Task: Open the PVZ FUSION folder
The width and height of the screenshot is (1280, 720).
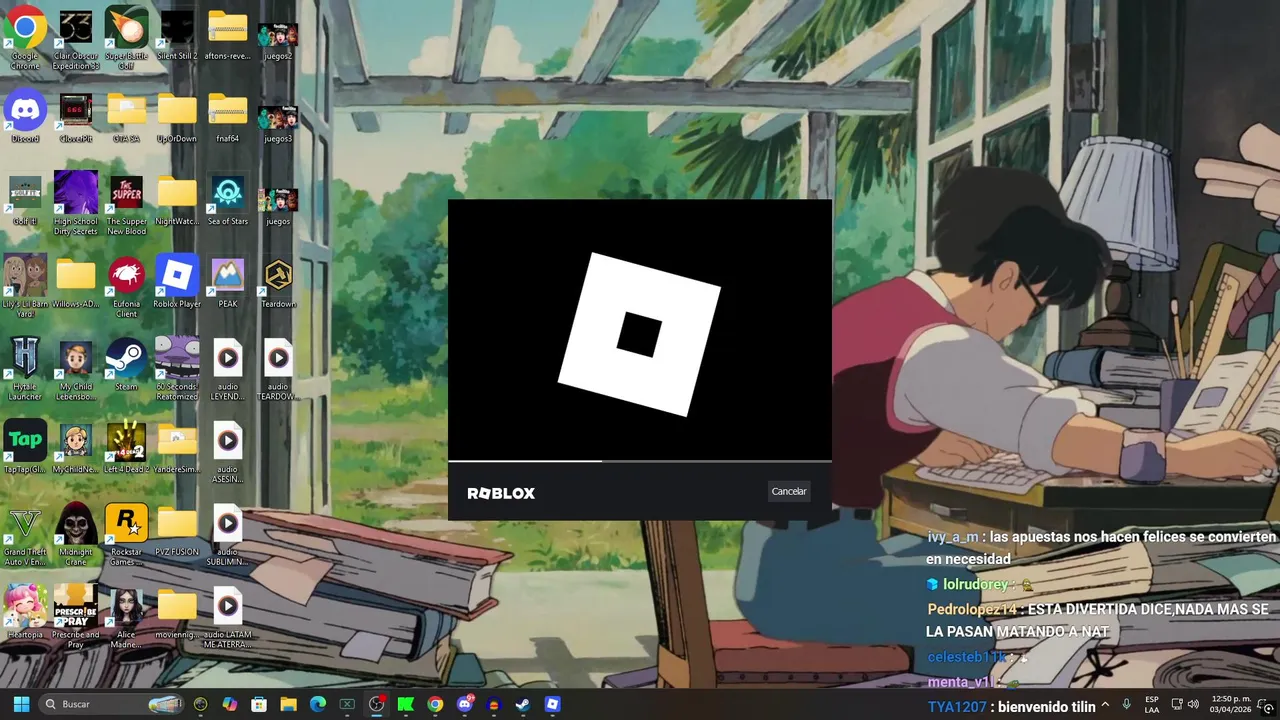Action: (x=177, y=531)
